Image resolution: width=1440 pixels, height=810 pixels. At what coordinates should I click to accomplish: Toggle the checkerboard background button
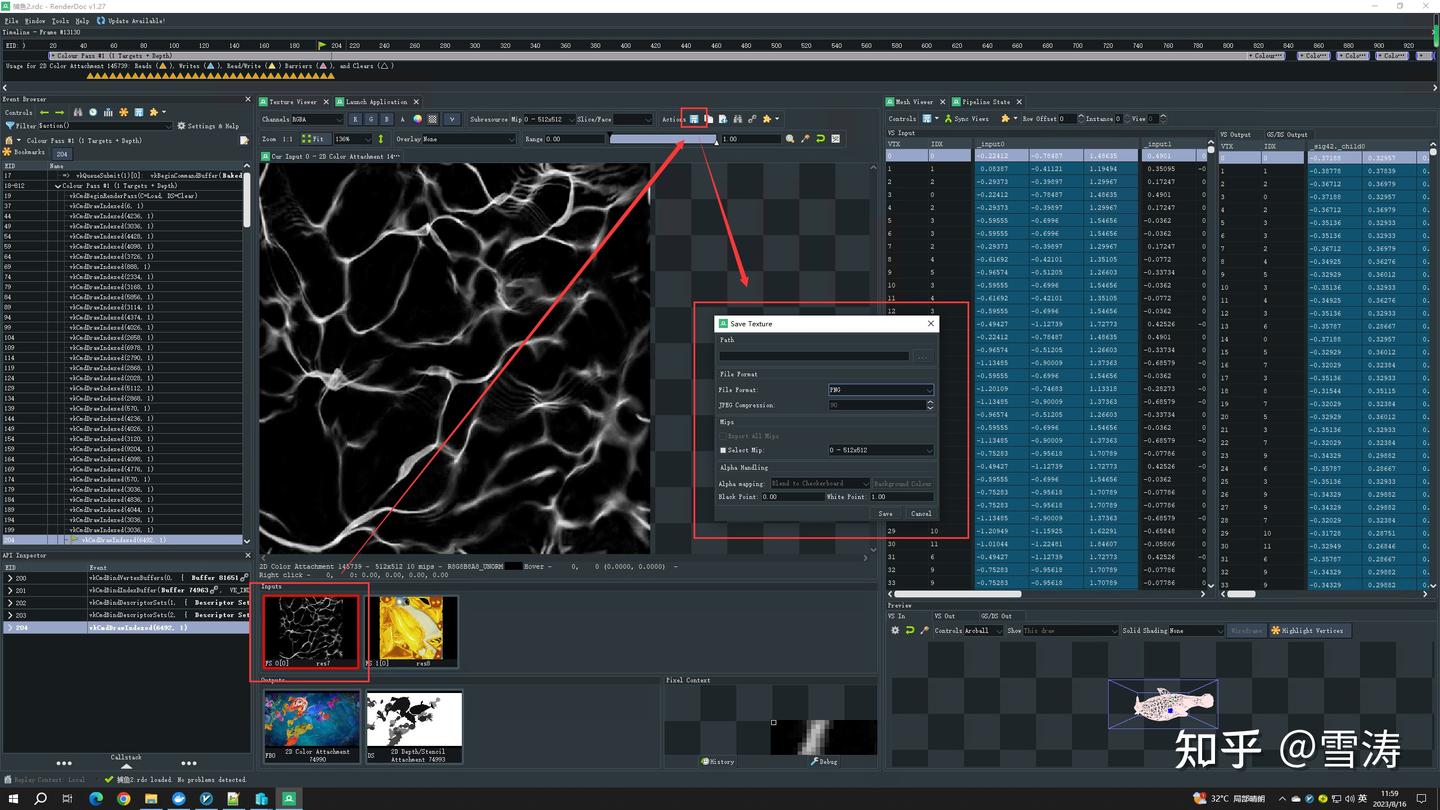tap(433, 119)
